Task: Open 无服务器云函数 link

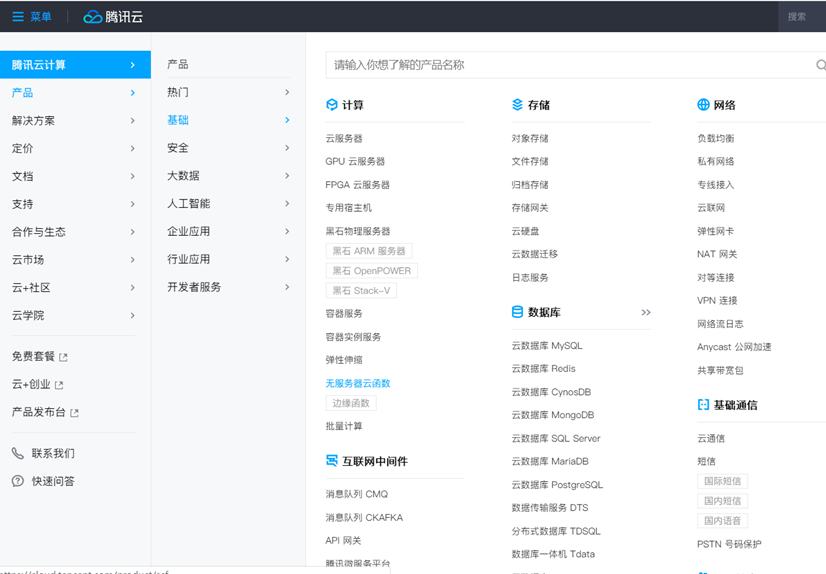Action: [358, 383]
